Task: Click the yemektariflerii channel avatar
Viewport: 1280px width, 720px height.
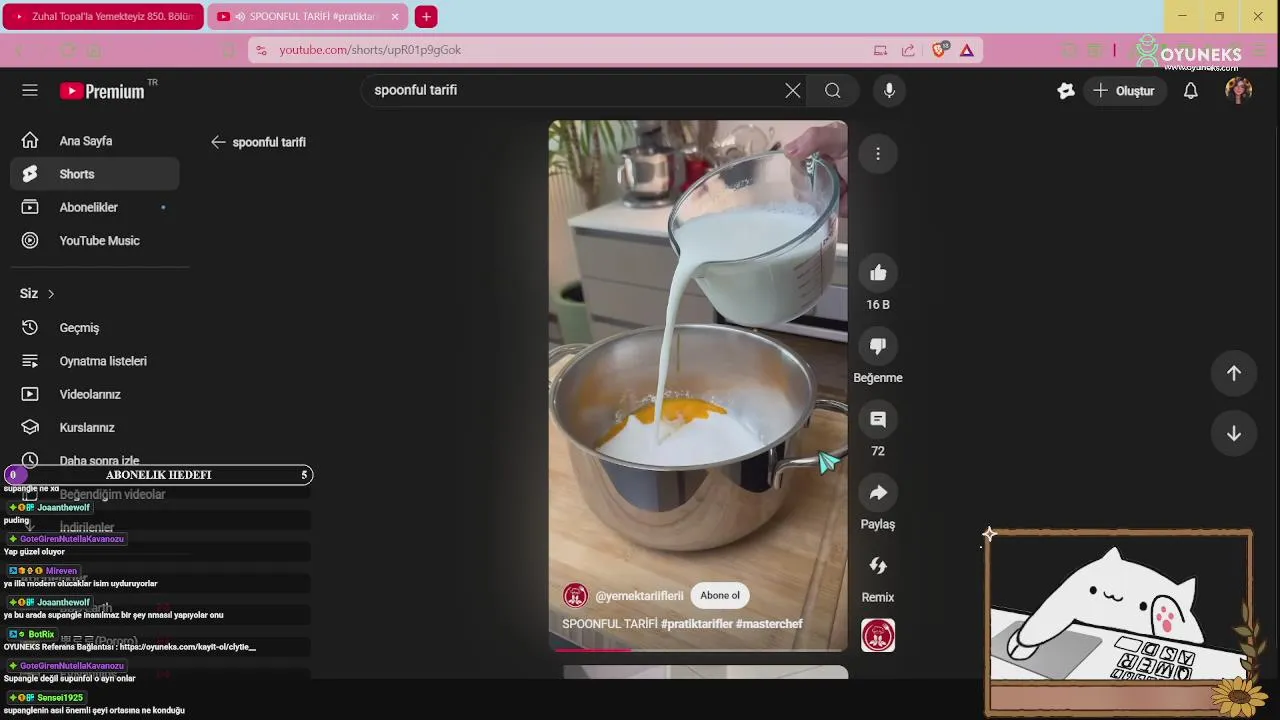Action: pos(575,596)
